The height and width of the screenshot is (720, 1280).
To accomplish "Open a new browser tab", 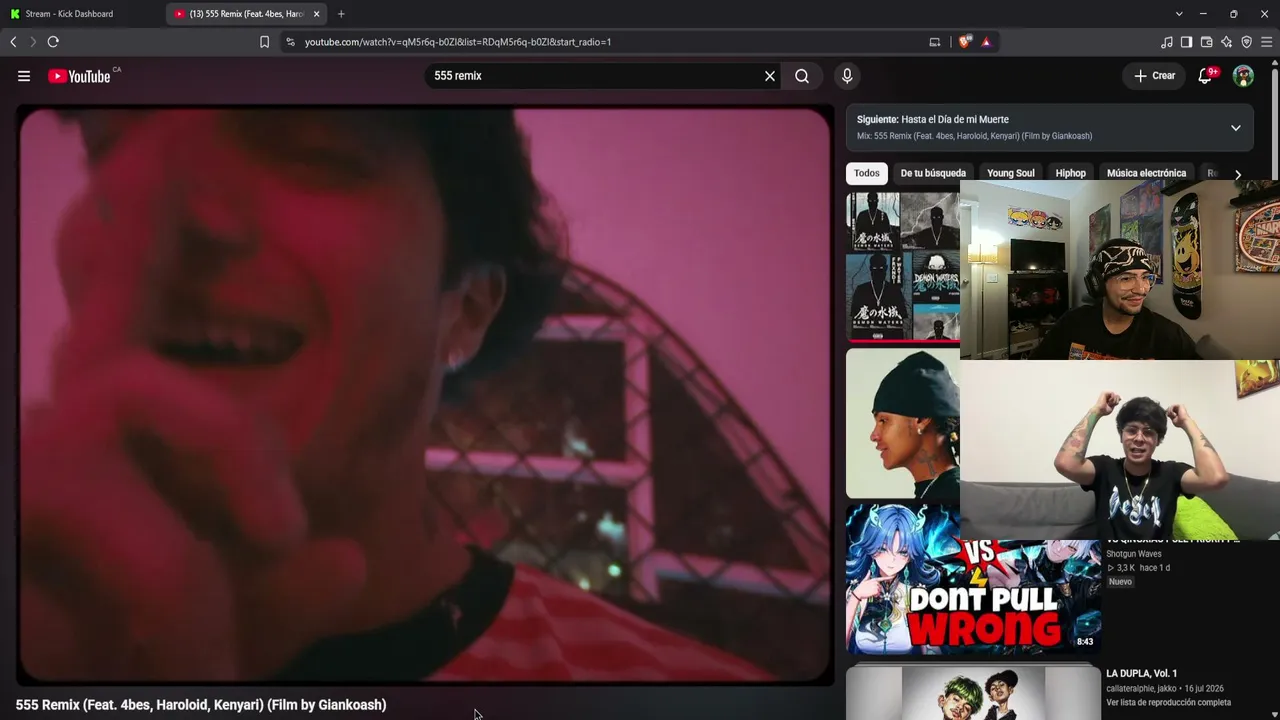I will click(341, 14).
